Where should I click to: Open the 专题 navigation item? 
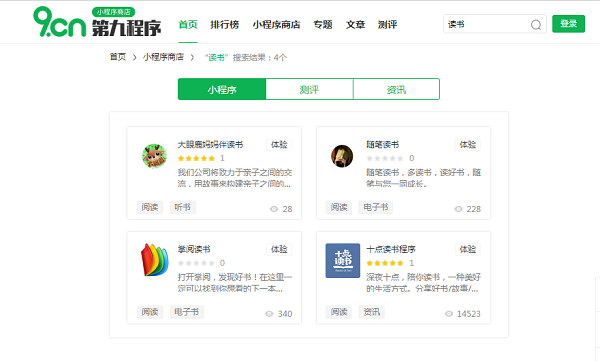323,25
